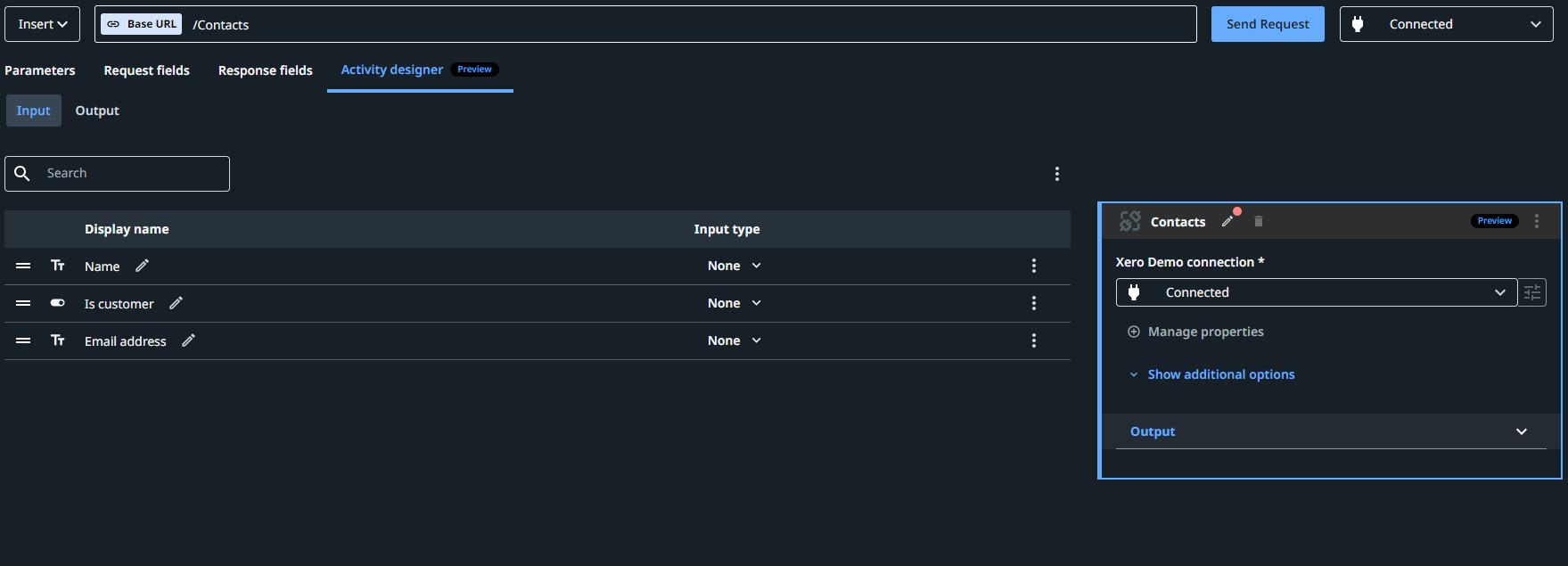Open the Insert dropdown
The height and width of the screenshot is (566, 1568).
(x=42, y=24)
